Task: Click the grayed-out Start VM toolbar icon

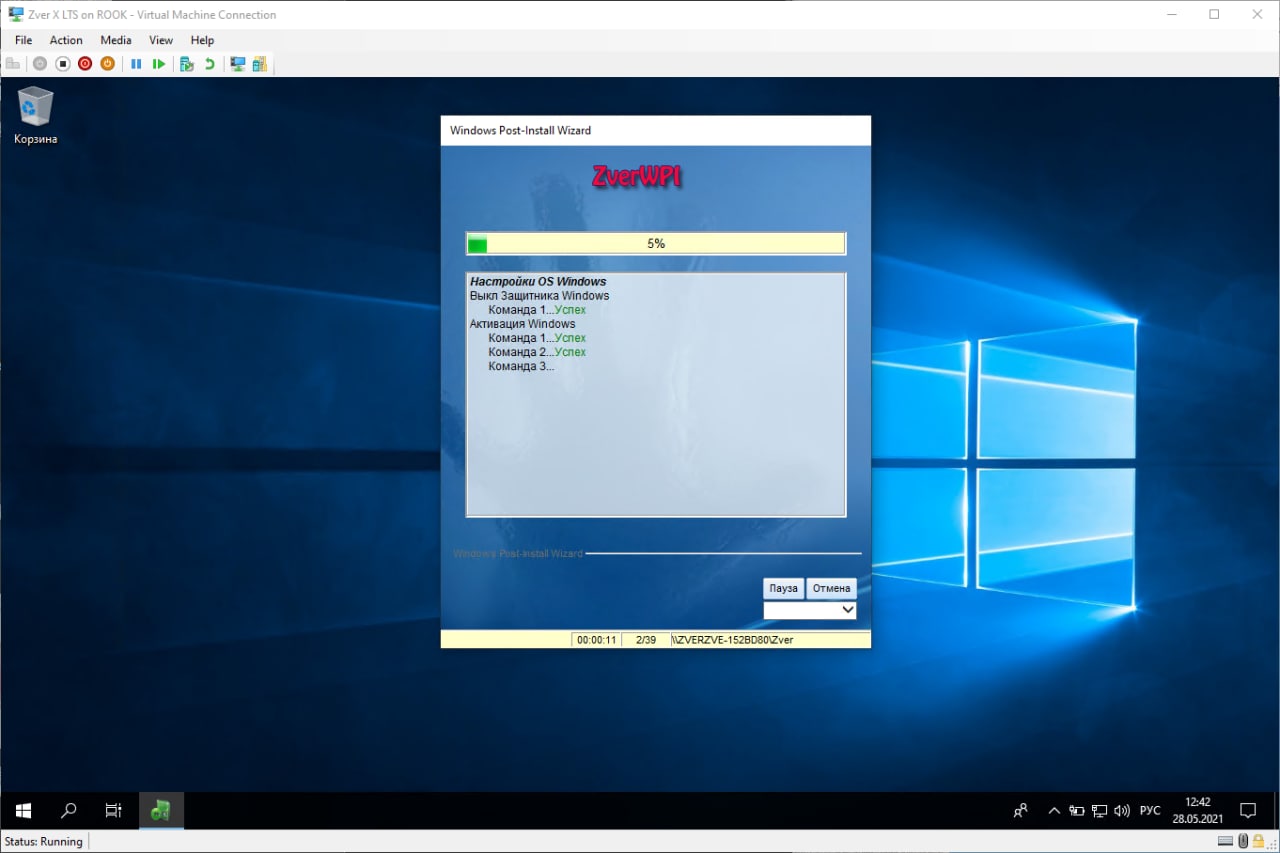Action: point(40,64)
